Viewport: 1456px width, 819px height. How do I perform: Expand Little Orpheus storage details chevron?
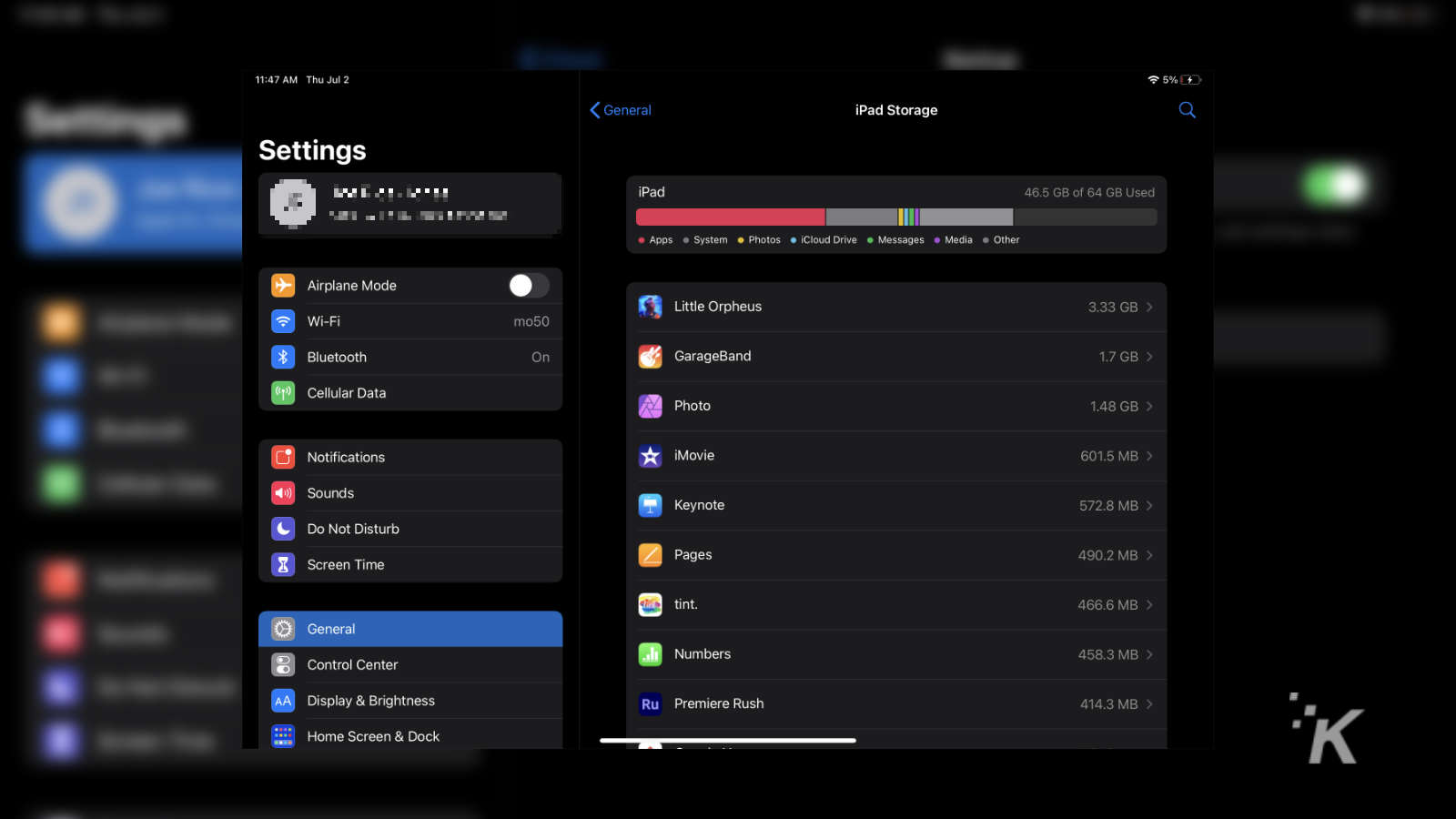tap(1149, 308)
